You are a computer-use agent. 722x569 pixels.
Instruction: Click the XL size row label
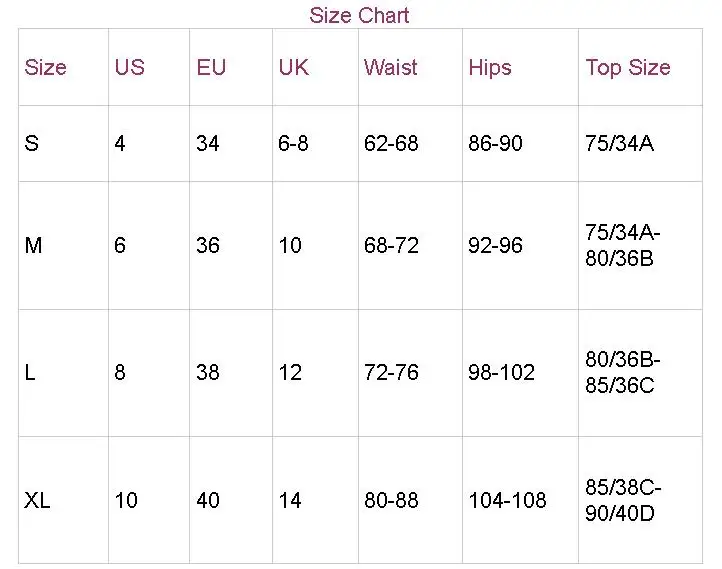click(x=37, y=500)
